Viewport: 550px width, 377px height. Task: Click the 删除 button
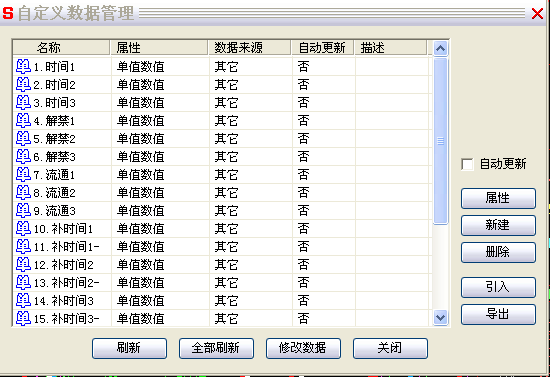tap(498, 252)
